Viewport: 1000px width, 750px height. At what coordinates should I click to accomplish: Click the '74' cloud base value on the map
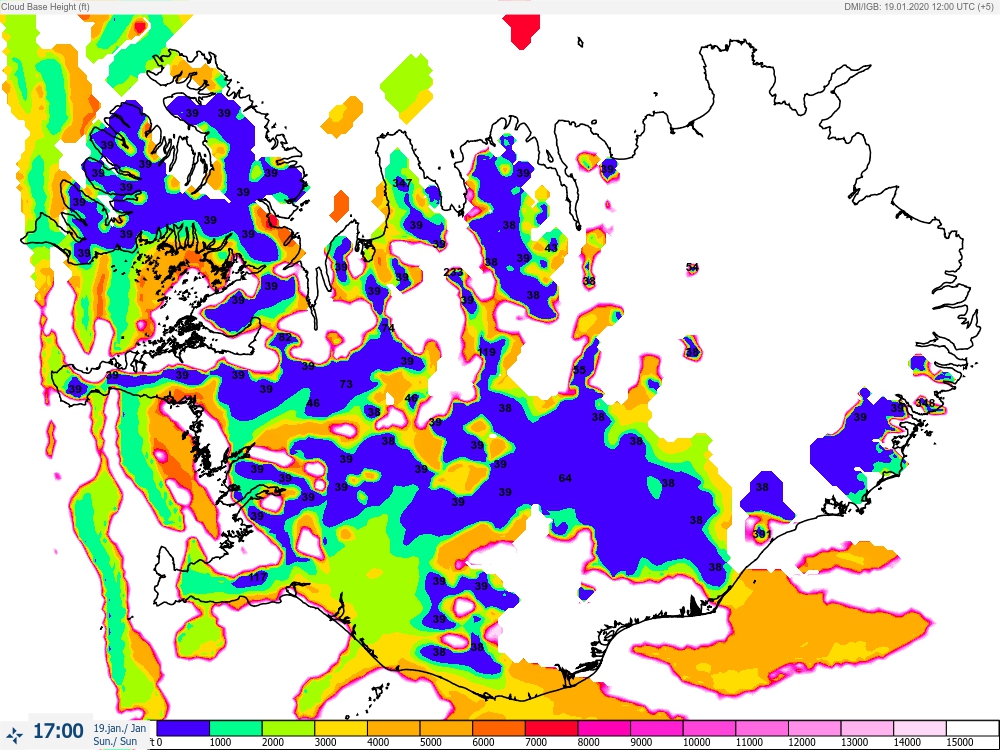(387, 328)
